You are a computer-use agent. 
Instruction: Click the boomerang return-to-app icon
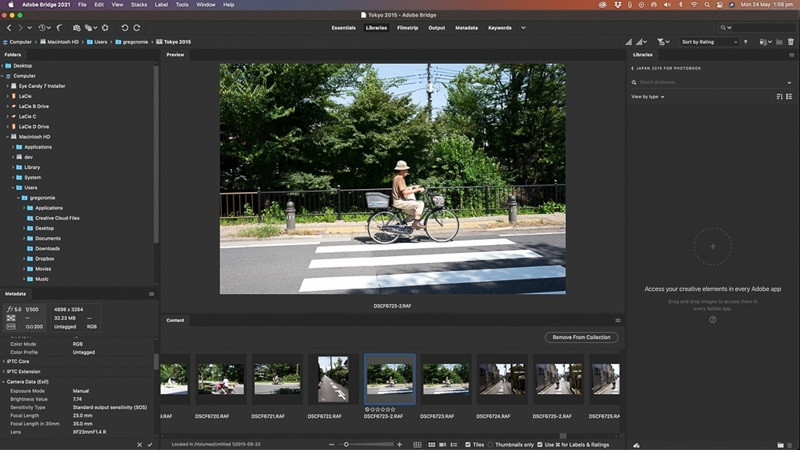coord(59,28)
